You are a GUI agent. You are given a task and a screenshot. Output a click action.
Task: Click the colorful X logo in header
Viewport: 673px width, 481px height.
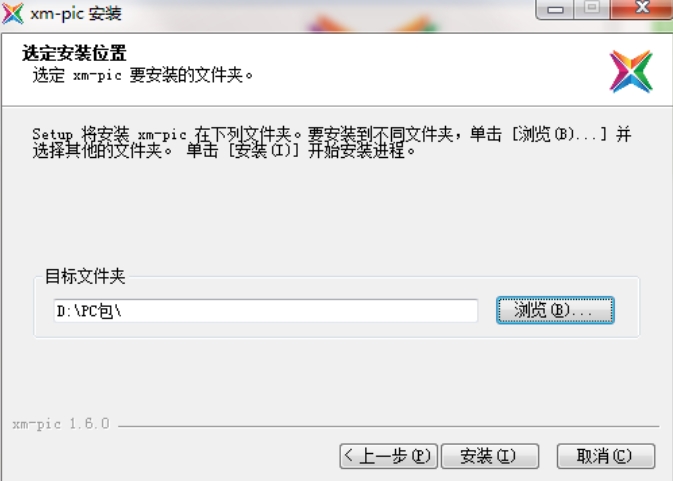click(x=631, y=71)
